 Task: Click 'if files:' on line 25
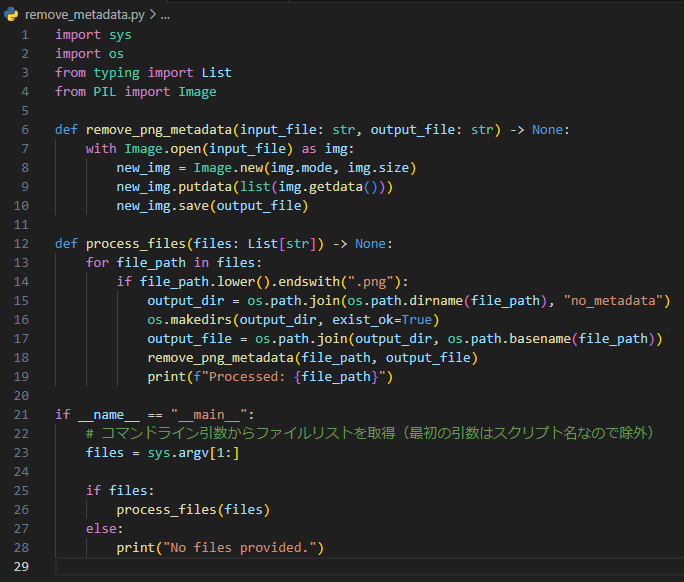coord(120,491)
